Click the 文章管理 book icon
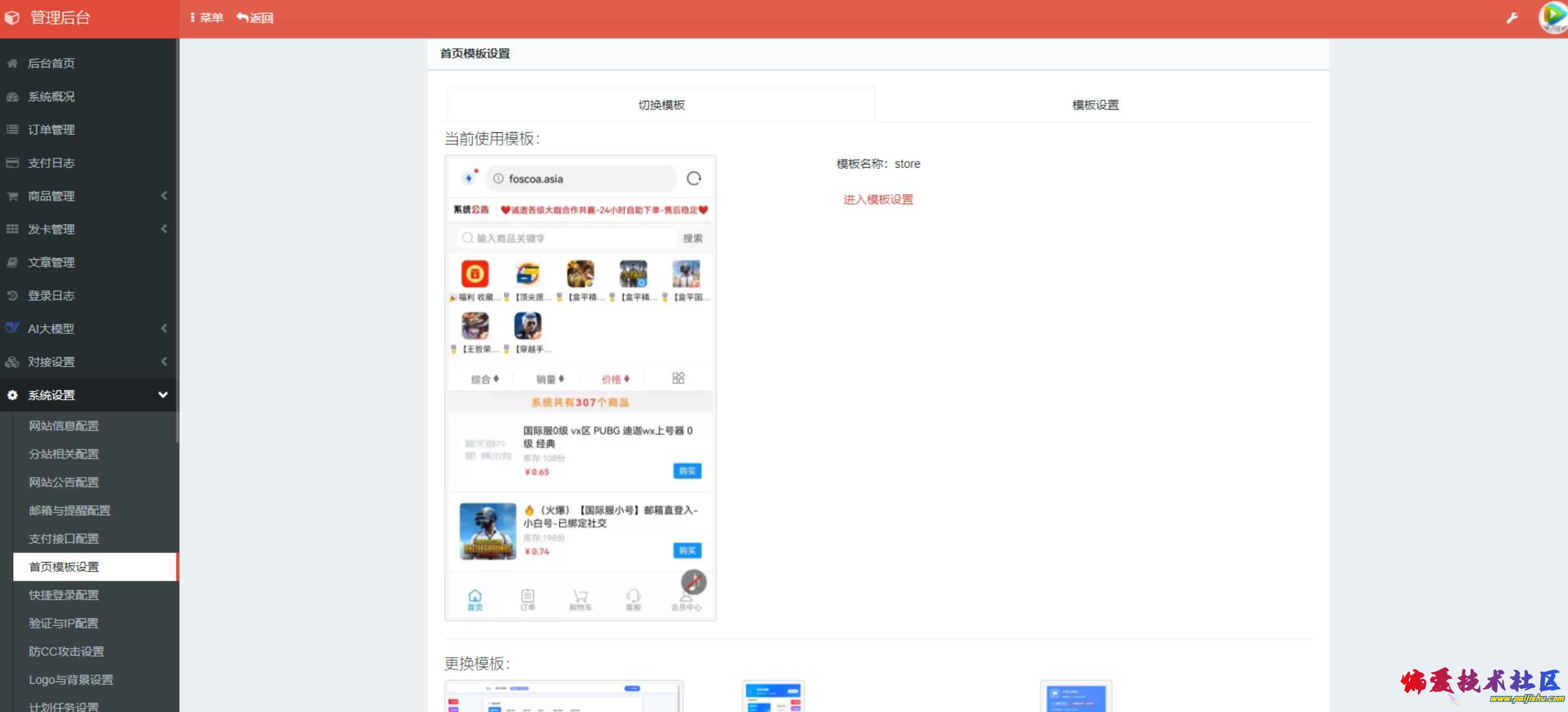 (12, 262)
